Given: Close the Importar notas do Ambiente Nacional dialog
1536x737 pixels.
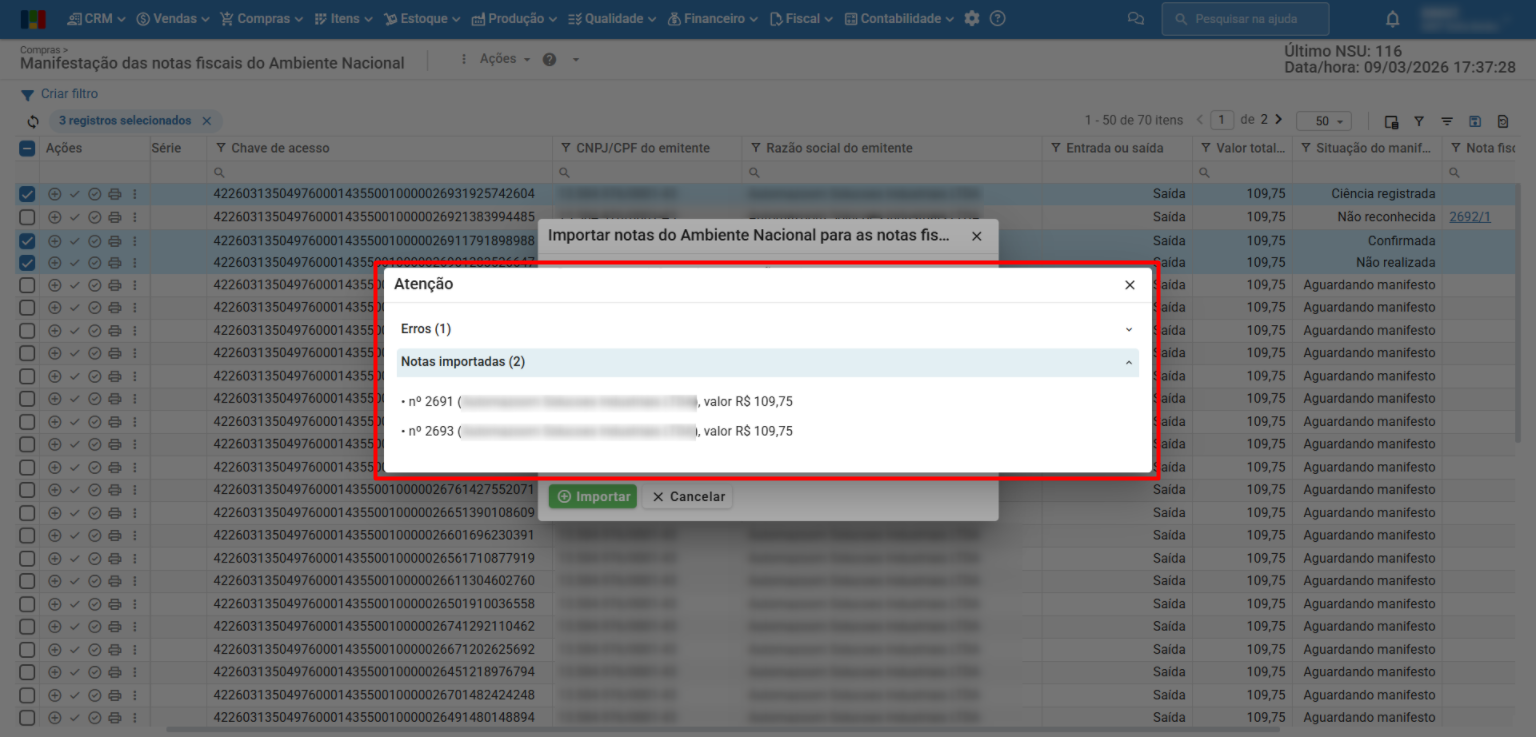Looking at the screenshot, I should point(977,237).
